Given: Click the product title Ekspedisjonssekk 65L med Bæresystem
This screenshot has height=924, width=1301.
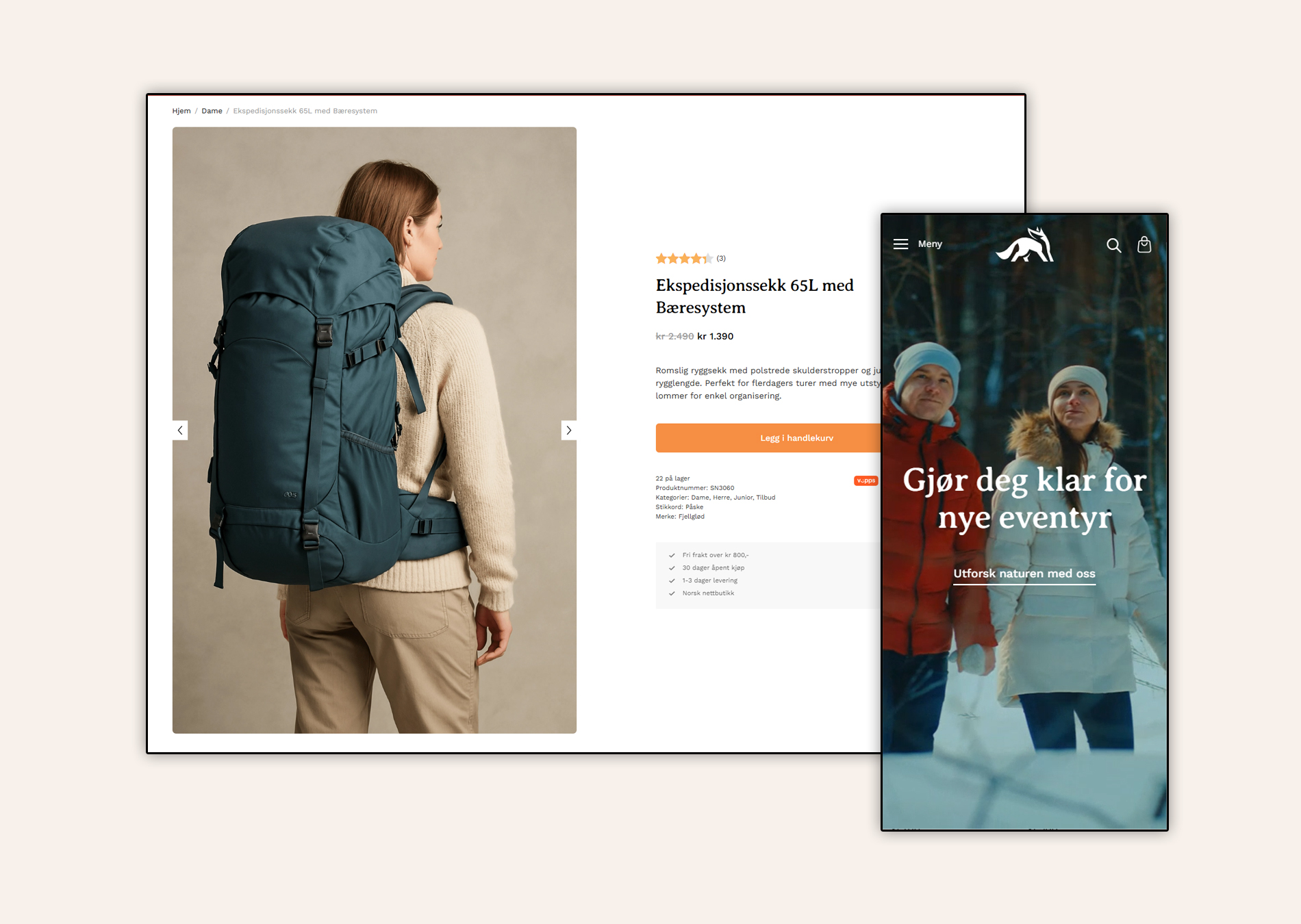Looking at the screenshot, I should [x=755, y=296].
